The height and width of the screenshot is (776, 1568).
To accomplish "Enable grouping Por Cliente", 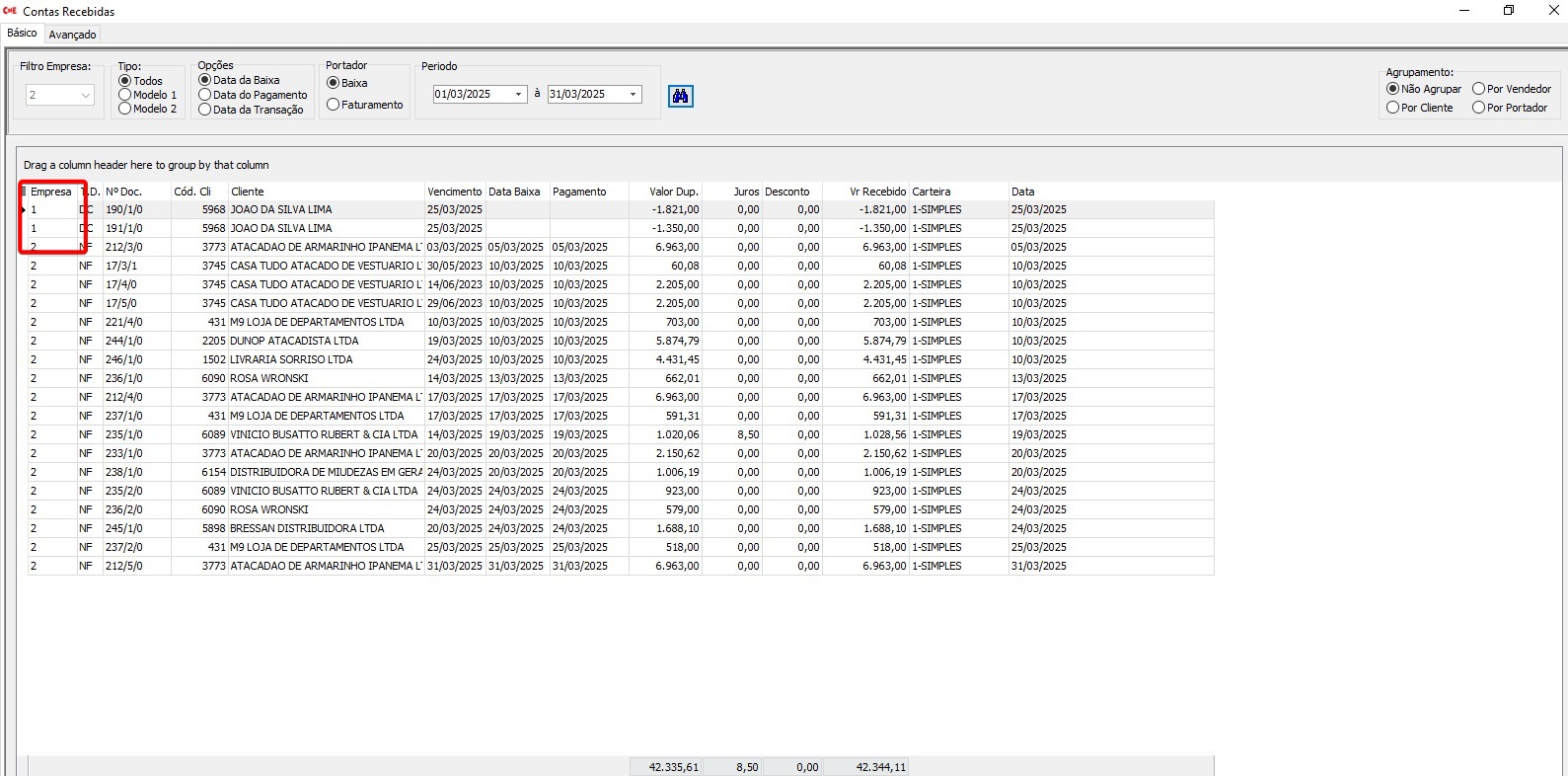I will click(1393, 108).
